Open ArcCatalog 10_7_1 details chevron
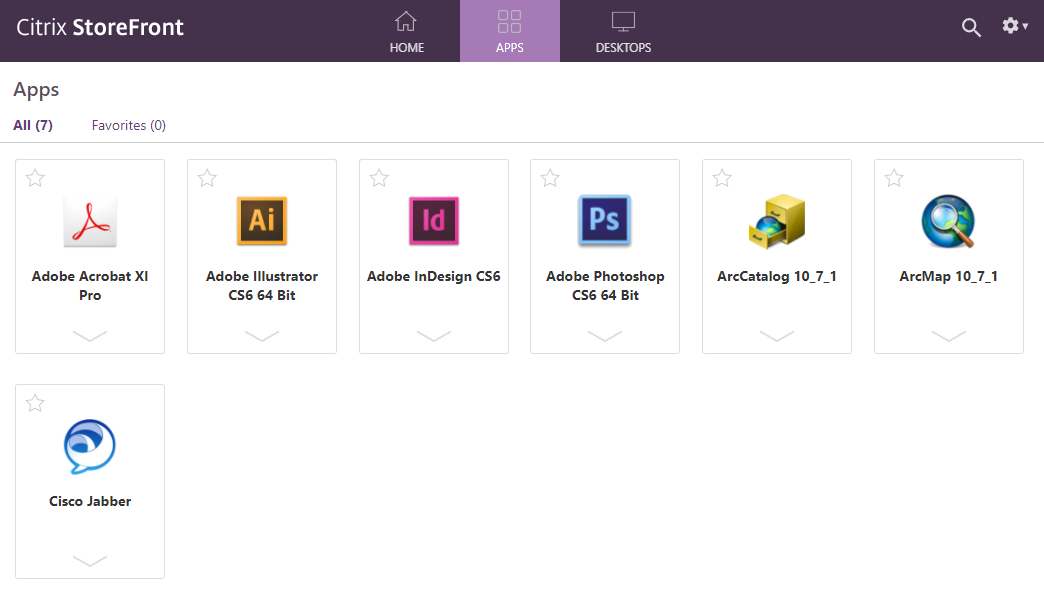The image size is (1044, 595). (x=776, y=335)
